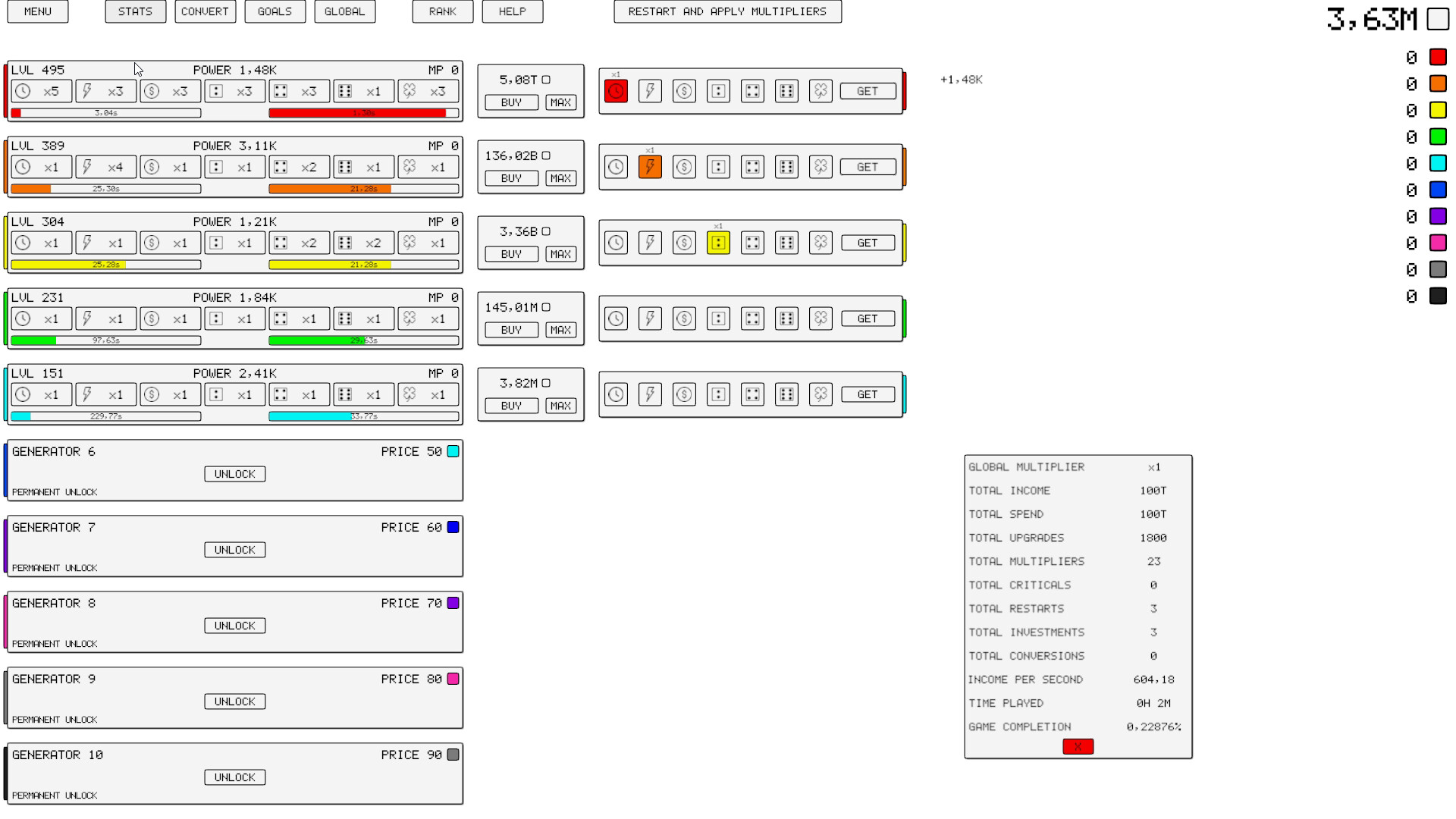
Task: Close the statistics panel with the X button
Action: (1078, 747)
